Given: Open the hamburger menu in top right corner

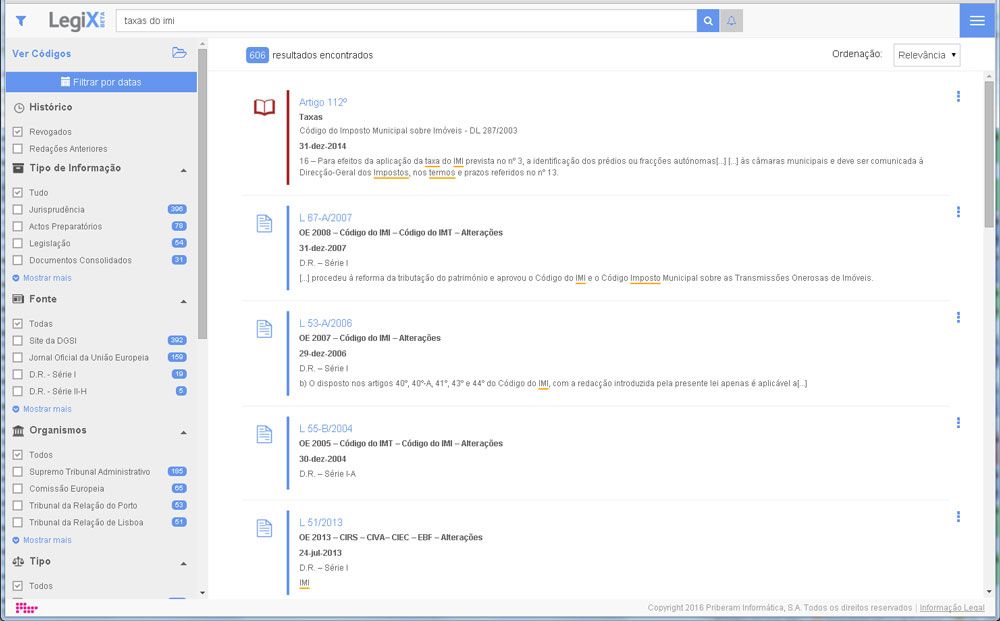Looking at the screenshot, I should click(x=977, y=19).
